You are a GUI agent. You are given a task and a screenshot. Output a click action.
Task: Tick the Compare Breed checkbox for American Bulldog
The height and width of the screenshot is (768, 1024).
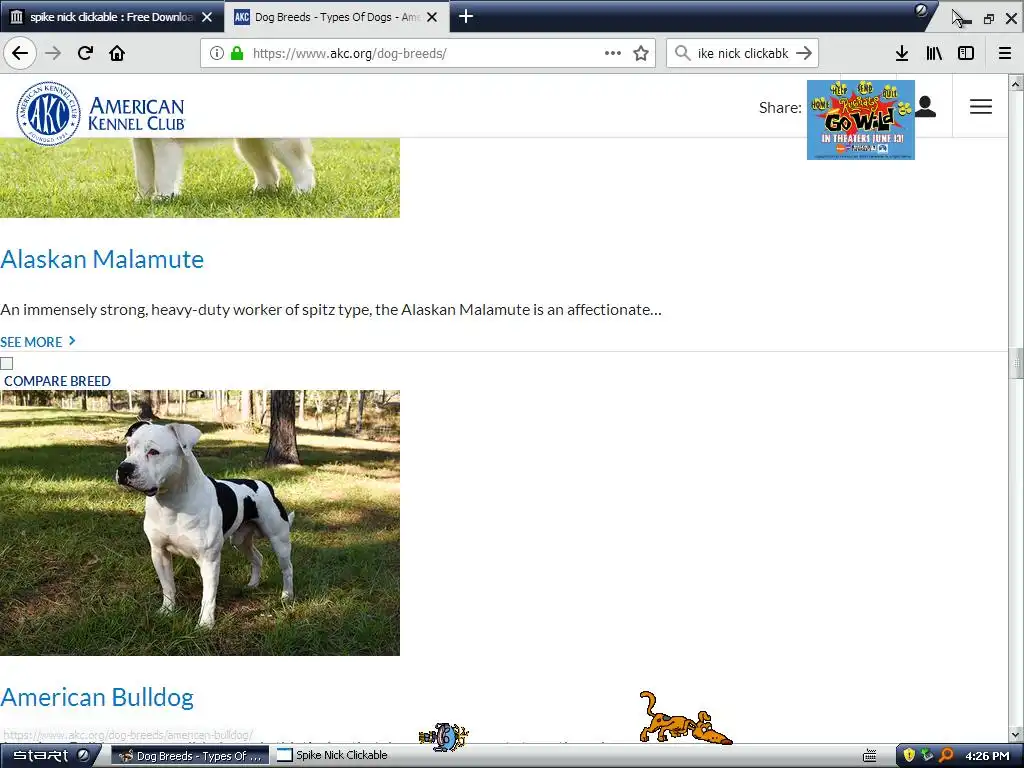(x=7, y=364)
